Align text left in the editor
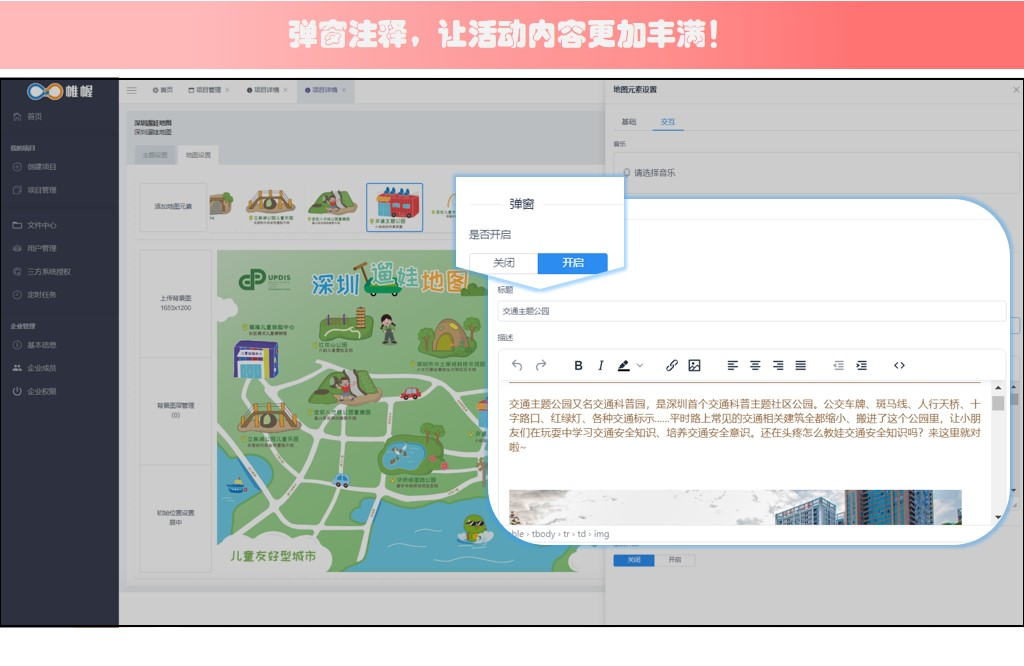Screen dimensions: 1024x666 click(x=733, y=366)
